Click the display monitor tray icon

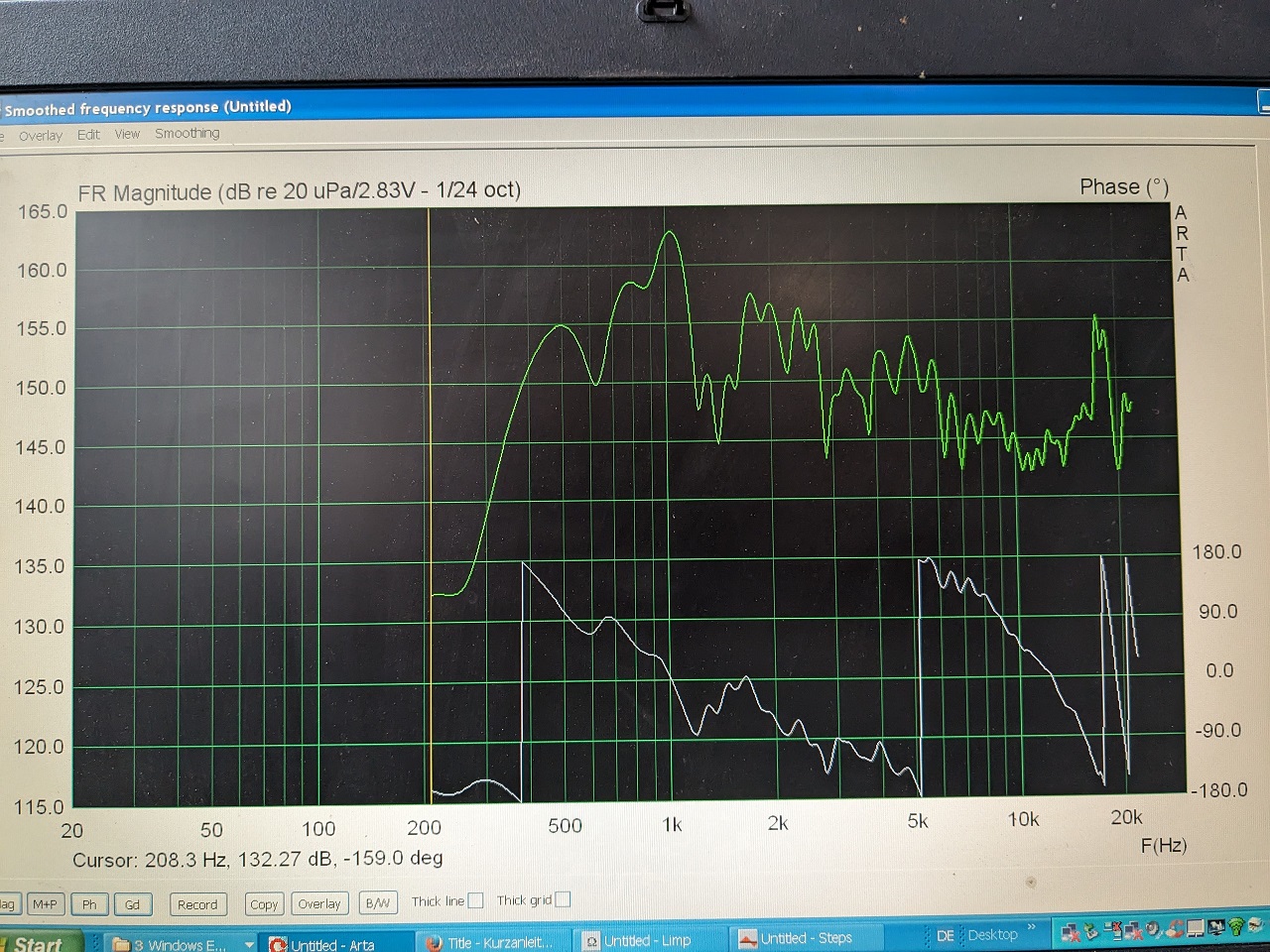pos(1216,927)
